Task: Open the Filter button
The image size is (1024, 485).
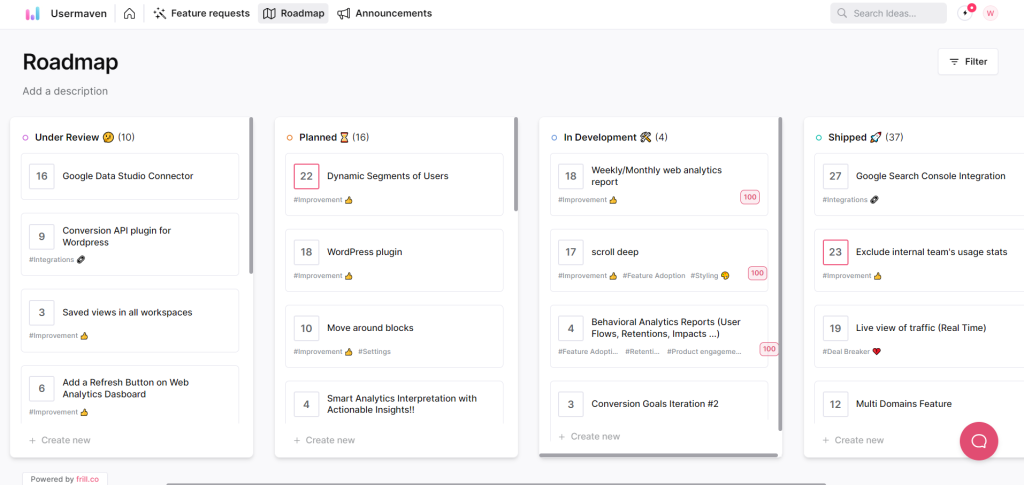Action: click(968, 61)
